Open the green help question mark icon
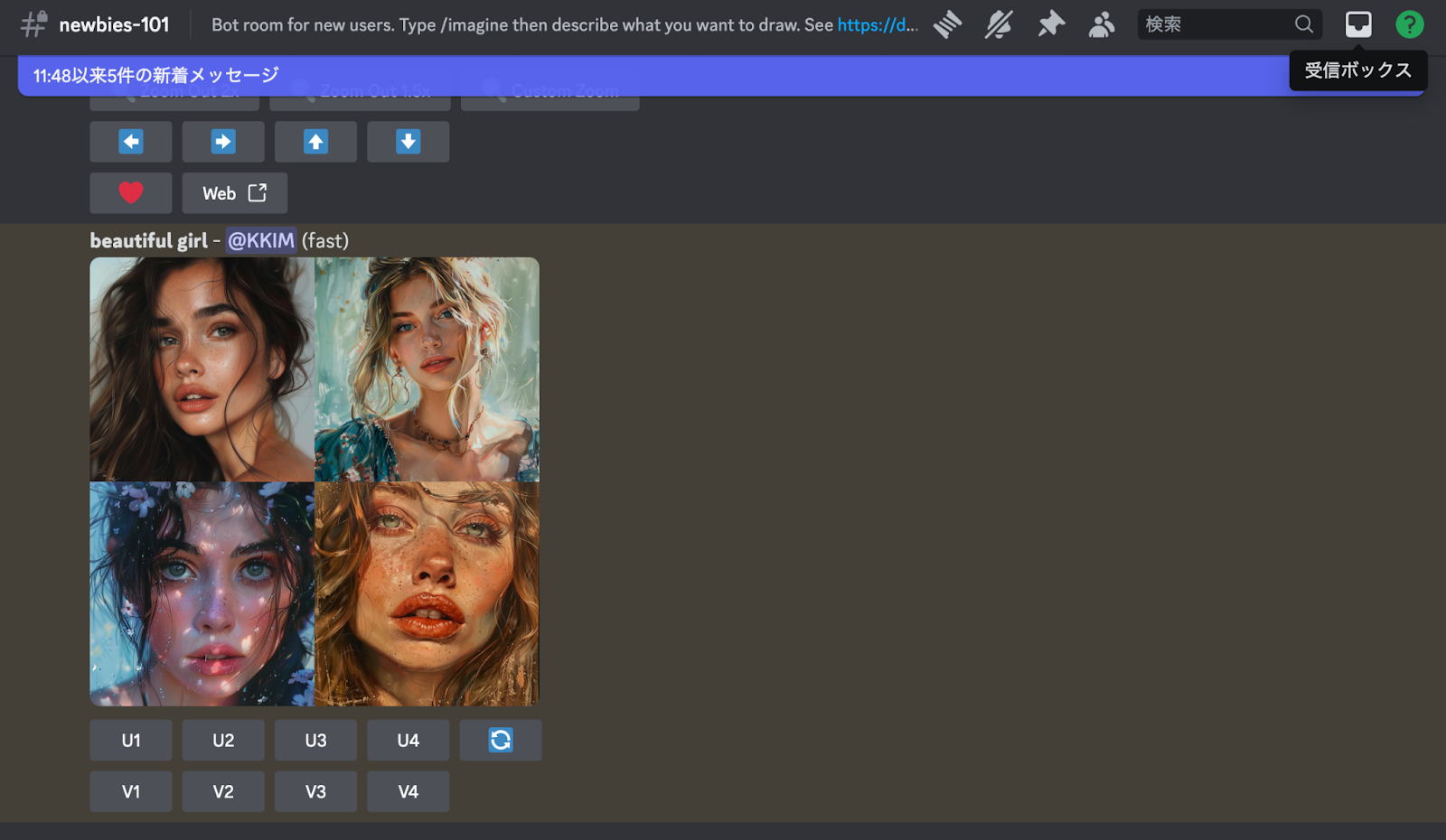Screen dimensions: 1446x840 [1409, 24]
